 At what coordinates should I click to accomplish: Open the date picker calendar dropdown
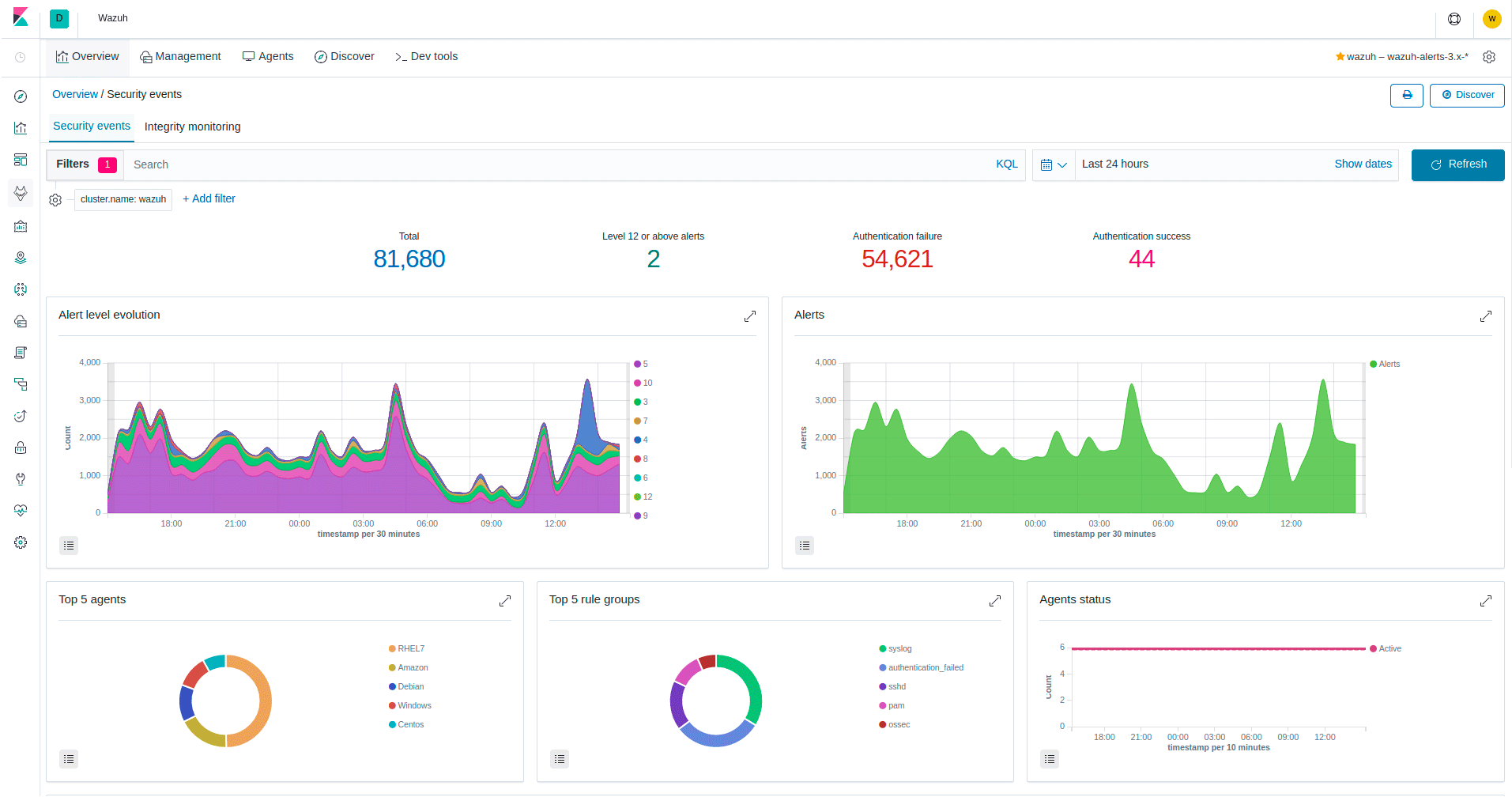tap(1054, 164)
